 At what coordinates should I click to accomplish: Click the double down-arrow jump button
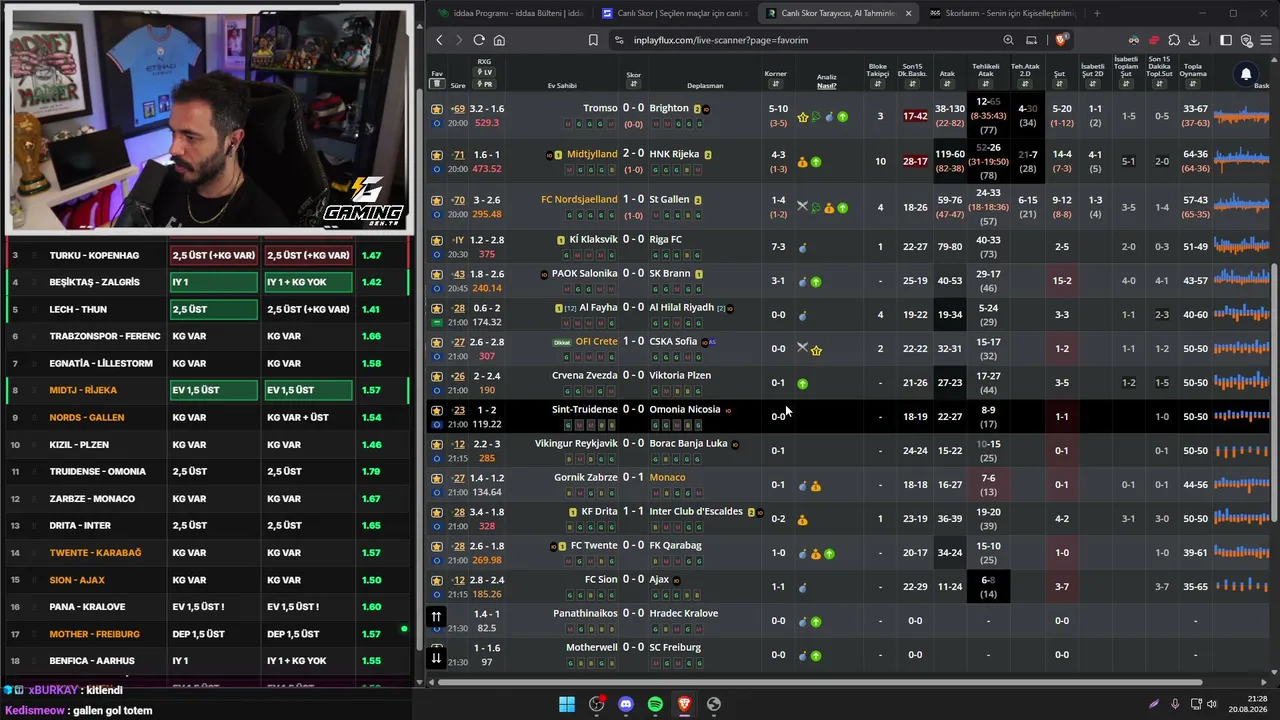coord(436,657)
